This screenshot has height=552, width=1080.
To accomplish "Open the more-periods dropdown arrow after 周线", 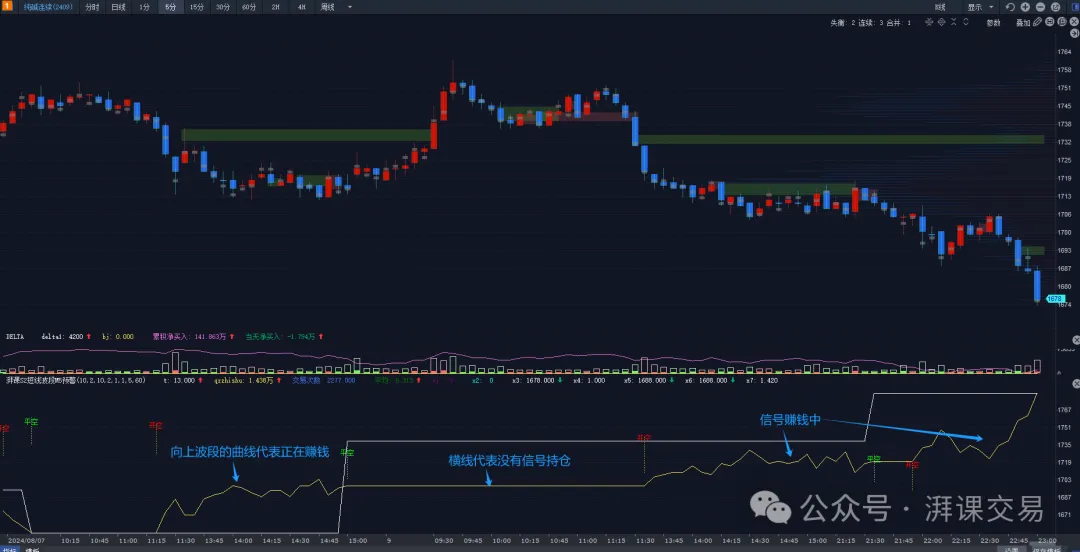I will coord(350,7).
